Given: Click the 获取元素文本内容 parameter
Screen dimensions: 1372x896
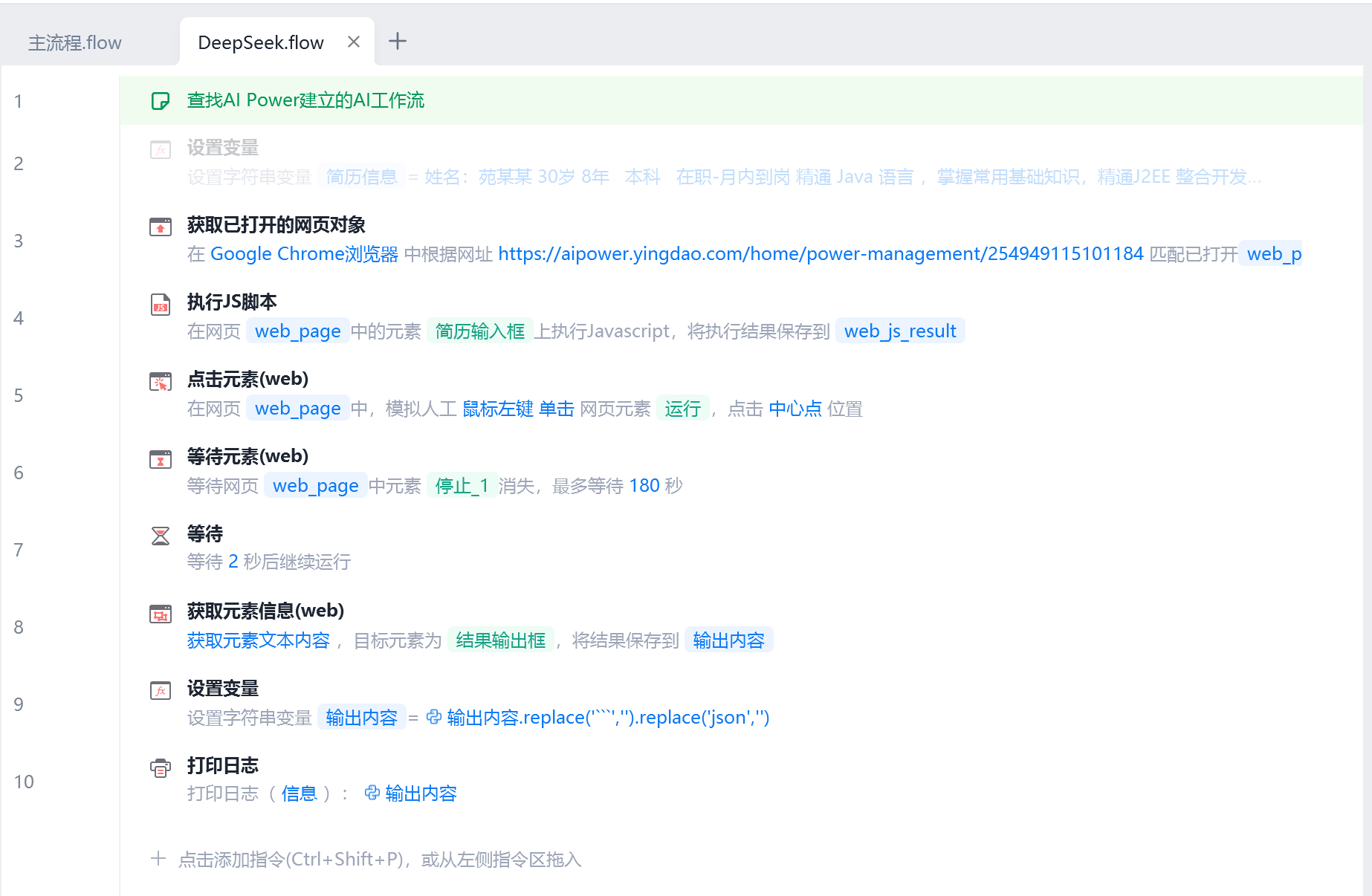Looking at the screenshot, I should click(259, 640).
